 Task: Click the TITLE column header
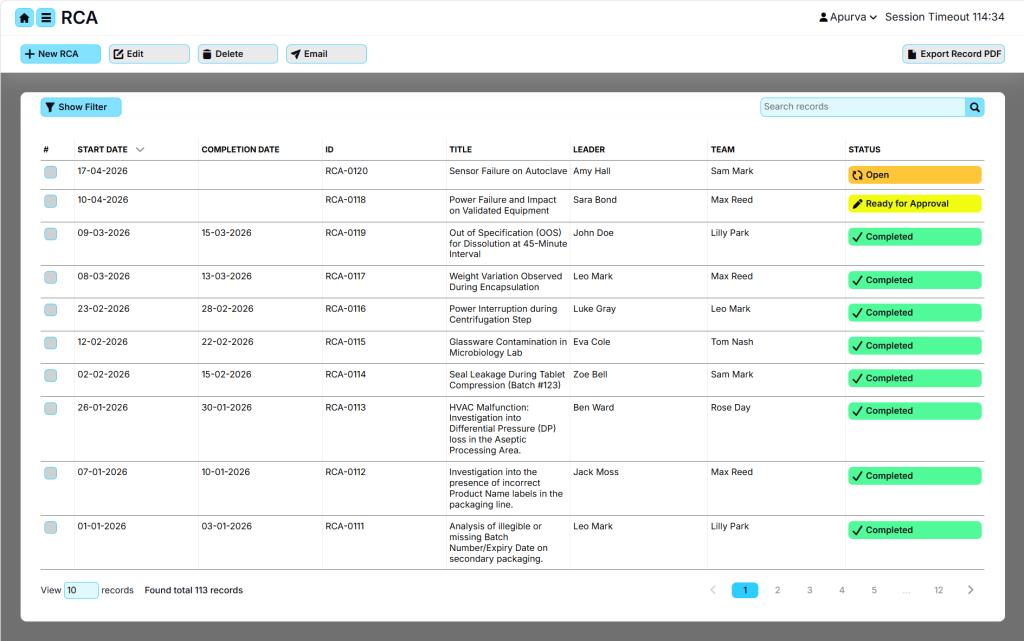point(460,149)
